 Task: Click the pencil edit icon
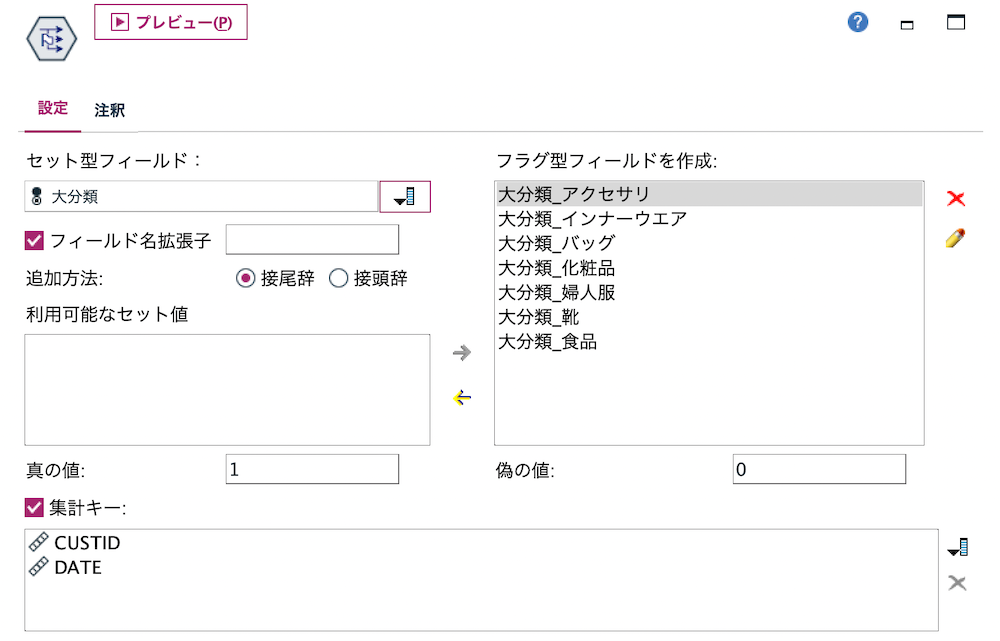click(956, 239)
